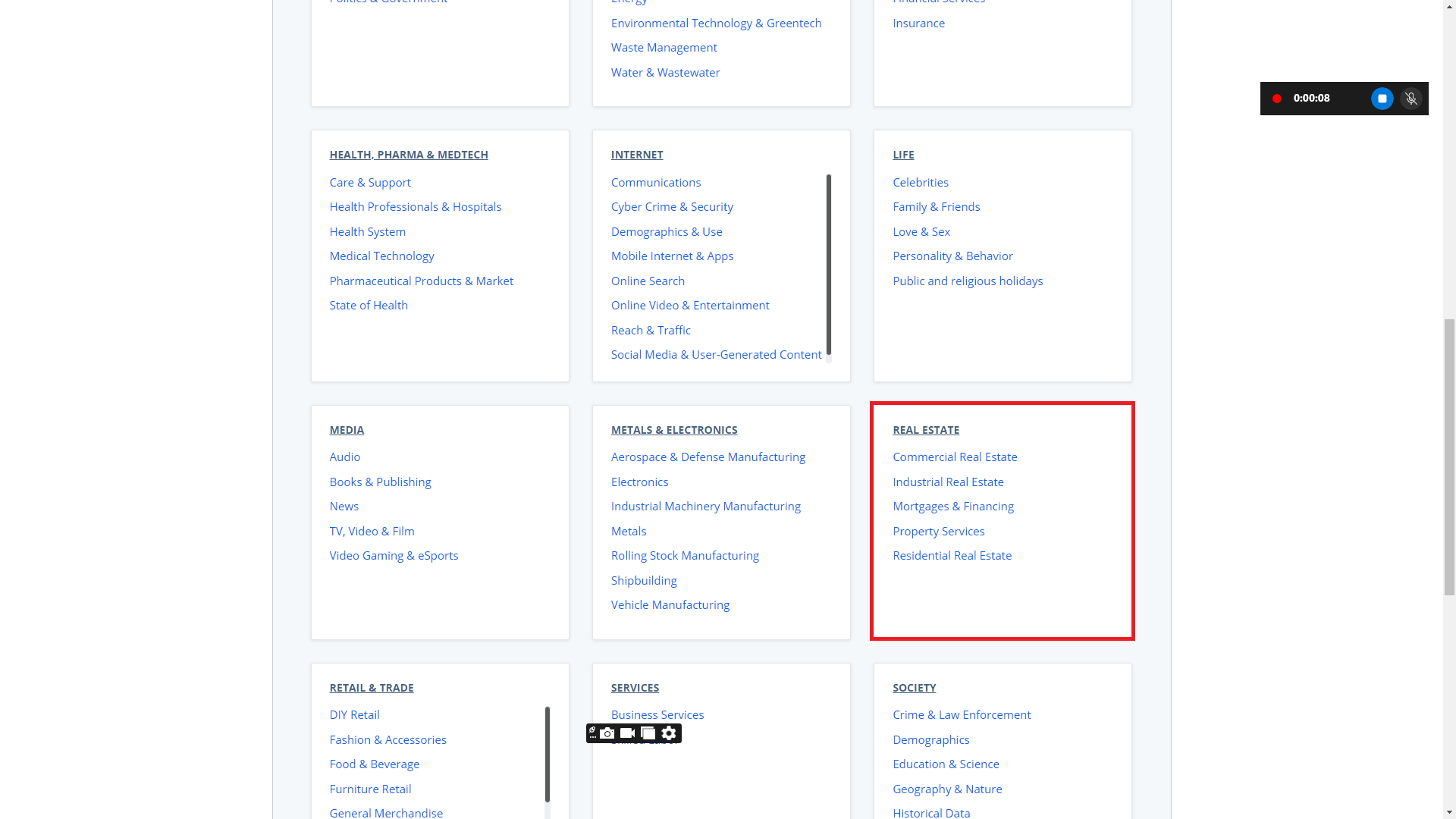Open the Real Estate category heading
The image size is (1456, 819).
click(925, 430)
